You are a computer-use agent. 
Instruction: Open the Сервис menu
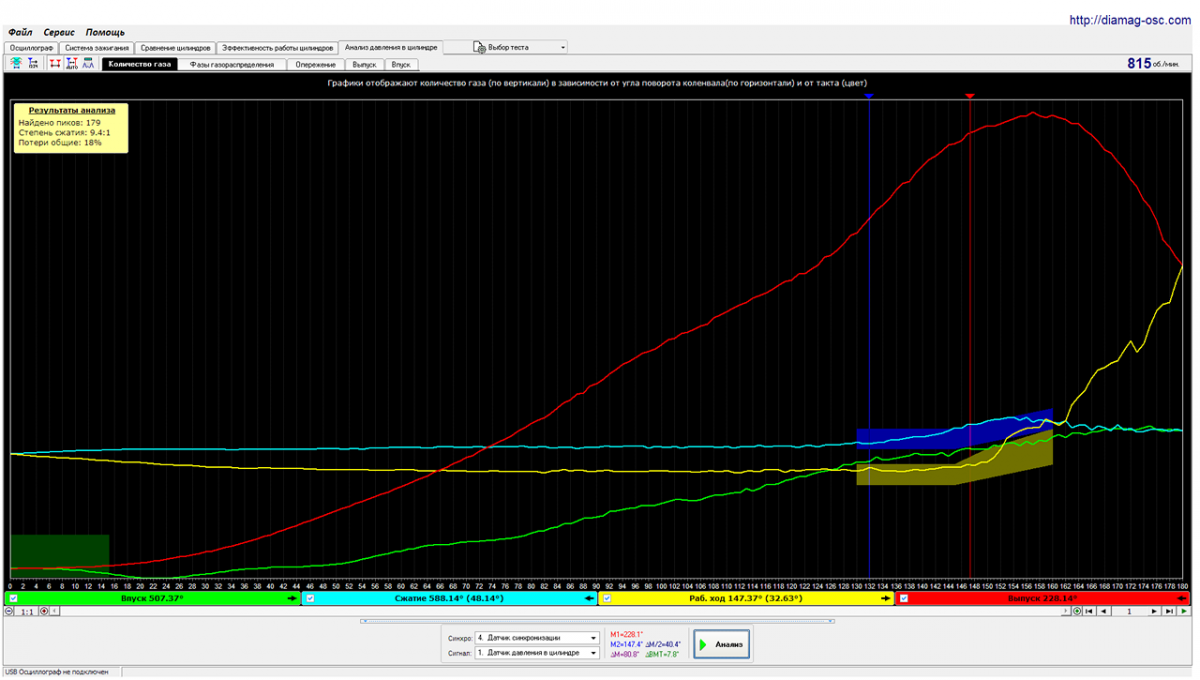tap(58, 32)
